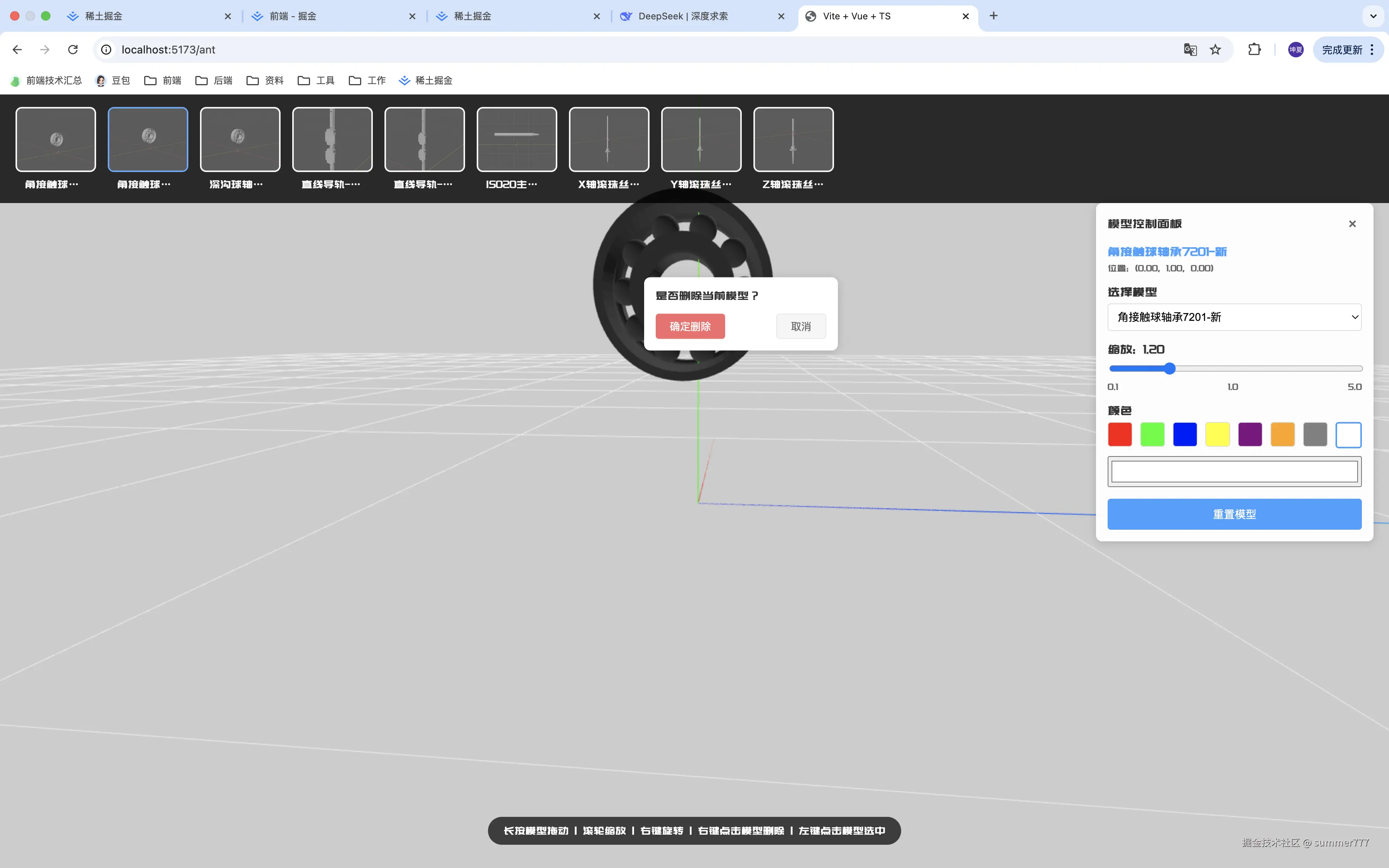The image size is (1389, 868).
Task: Confirm deletion with 确定删除 button
Action: click(x=690, y=327)
